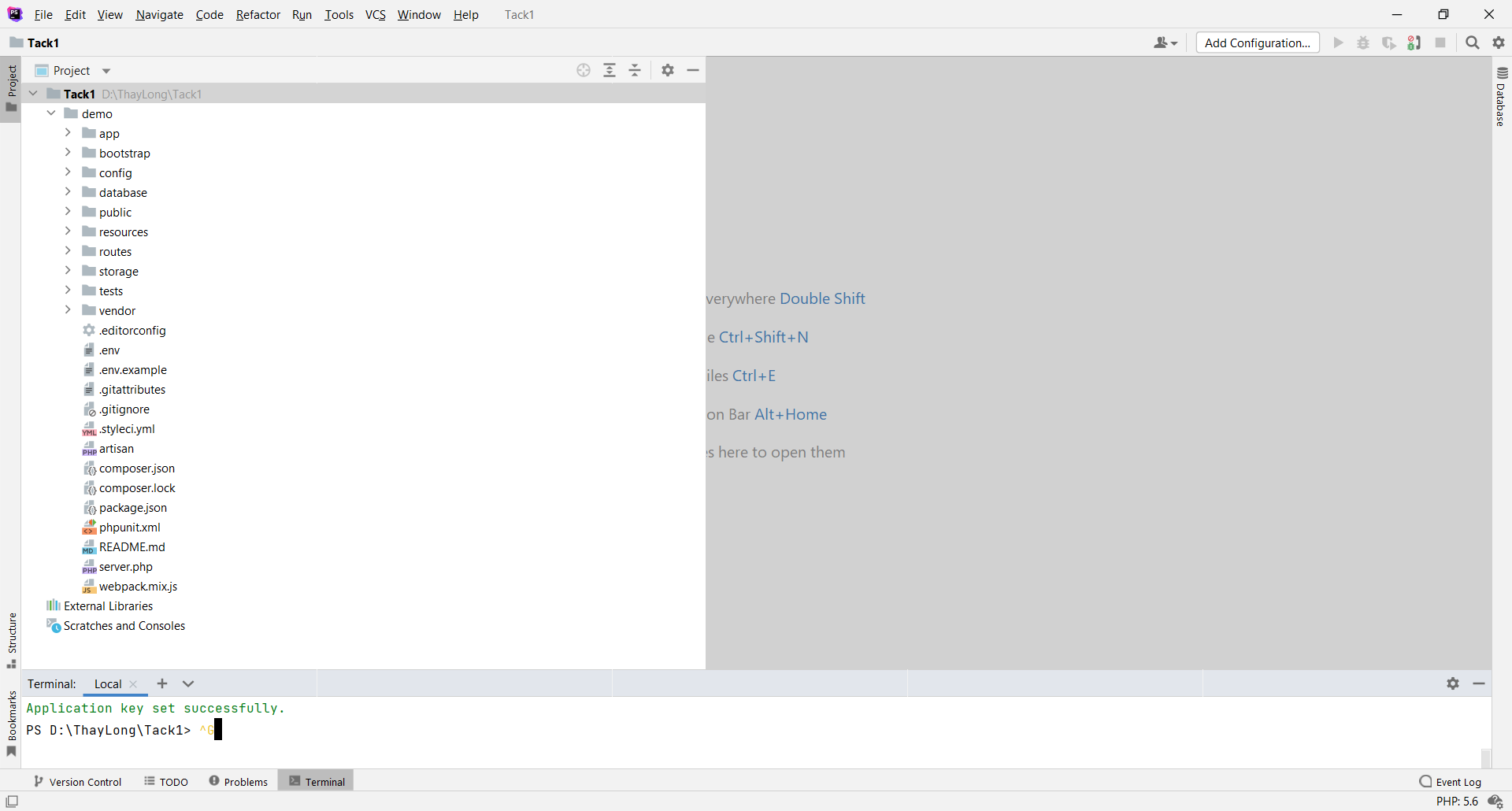The height and width of the screenshot is (811, 1512).
Task: Toggle the Structure sidebar tool button
Action: (x=11, y=639)
